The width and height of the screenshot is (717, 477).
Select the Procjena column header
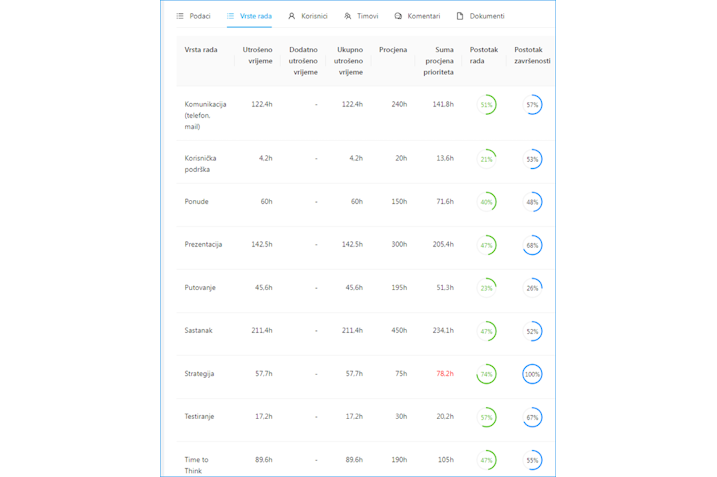(393, 50)
